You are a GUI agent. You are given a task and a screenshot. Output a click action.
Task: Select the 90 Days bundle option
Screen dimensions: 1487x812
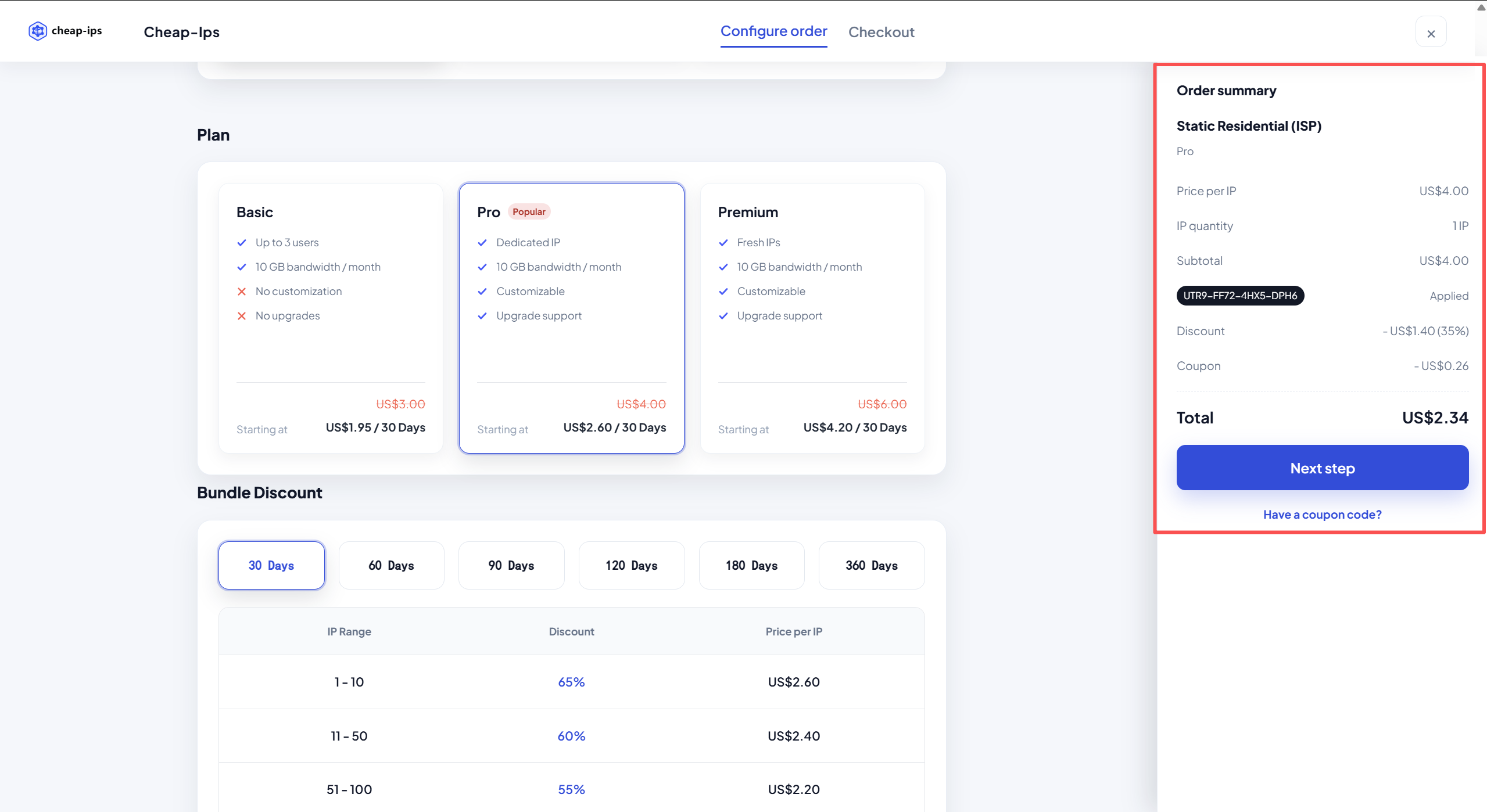(x=511, y=565)
